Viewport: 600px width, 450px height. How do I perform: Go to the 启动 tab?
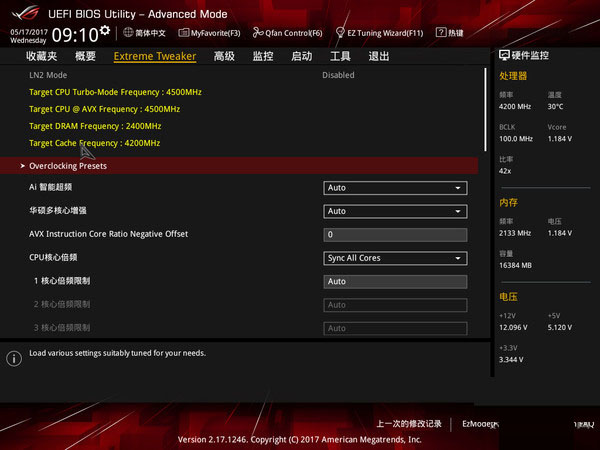click(x=302, y=56)
